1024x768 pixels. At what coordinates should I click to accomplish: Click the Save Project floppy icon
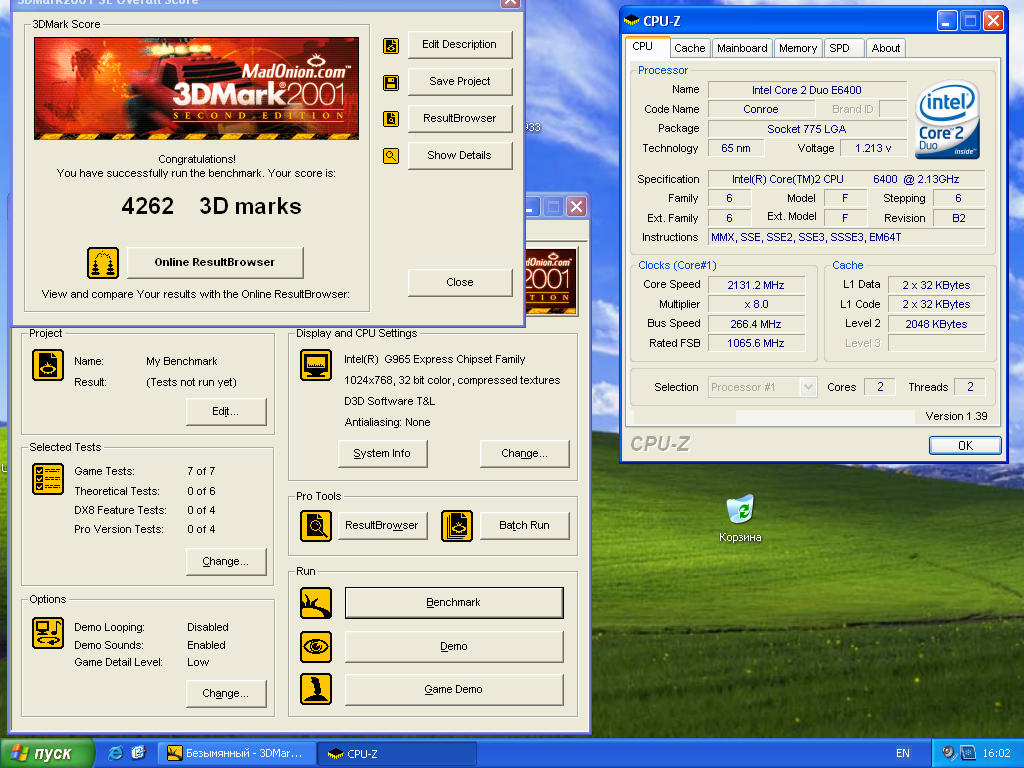coord(391,83)
